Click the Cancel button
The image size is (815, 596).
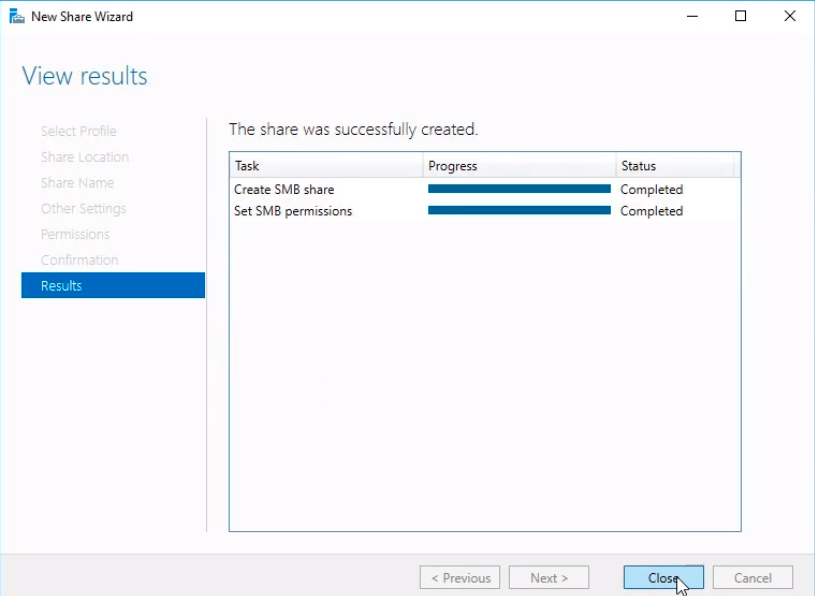click(753, 577)
